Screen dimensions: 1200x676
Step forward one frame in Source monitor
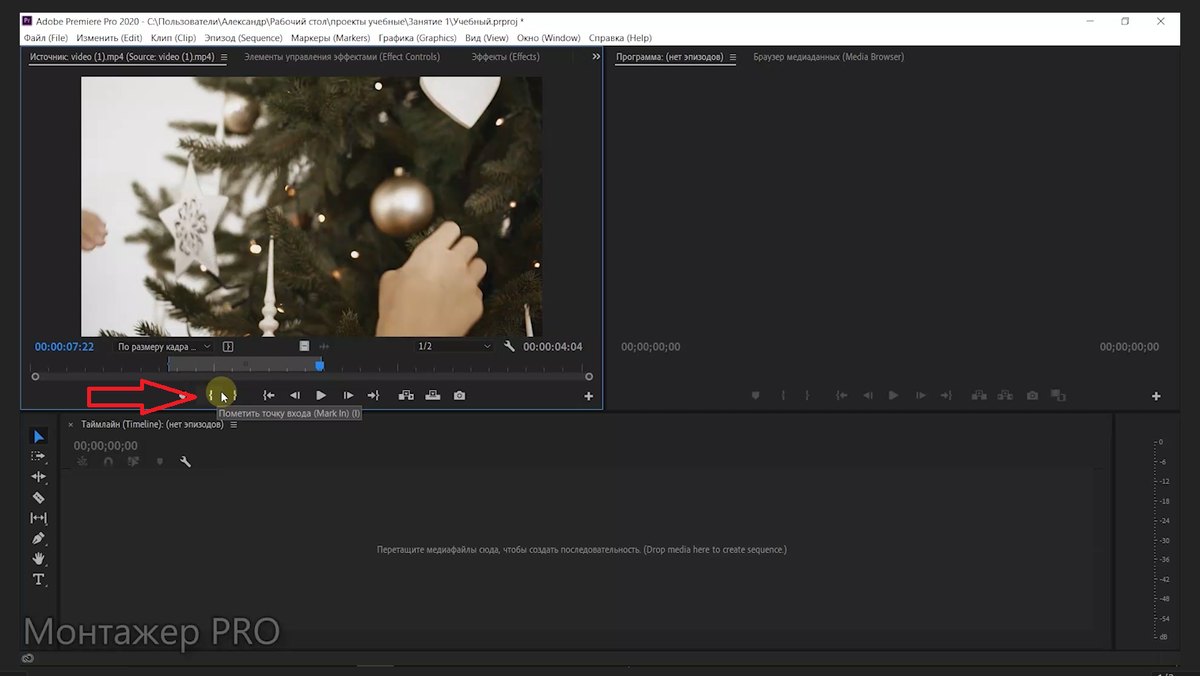click(x=348, y=396)
